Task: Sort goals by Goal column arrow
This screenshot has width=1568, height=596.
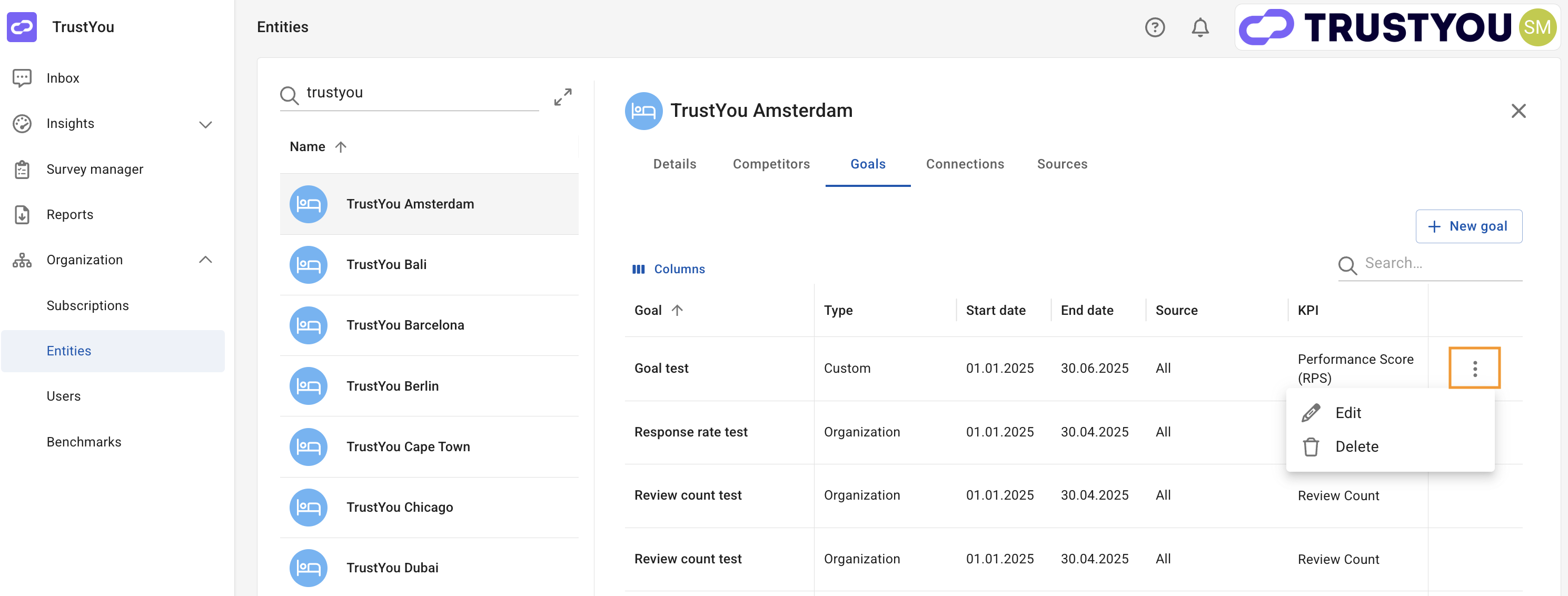Action: 677,311
